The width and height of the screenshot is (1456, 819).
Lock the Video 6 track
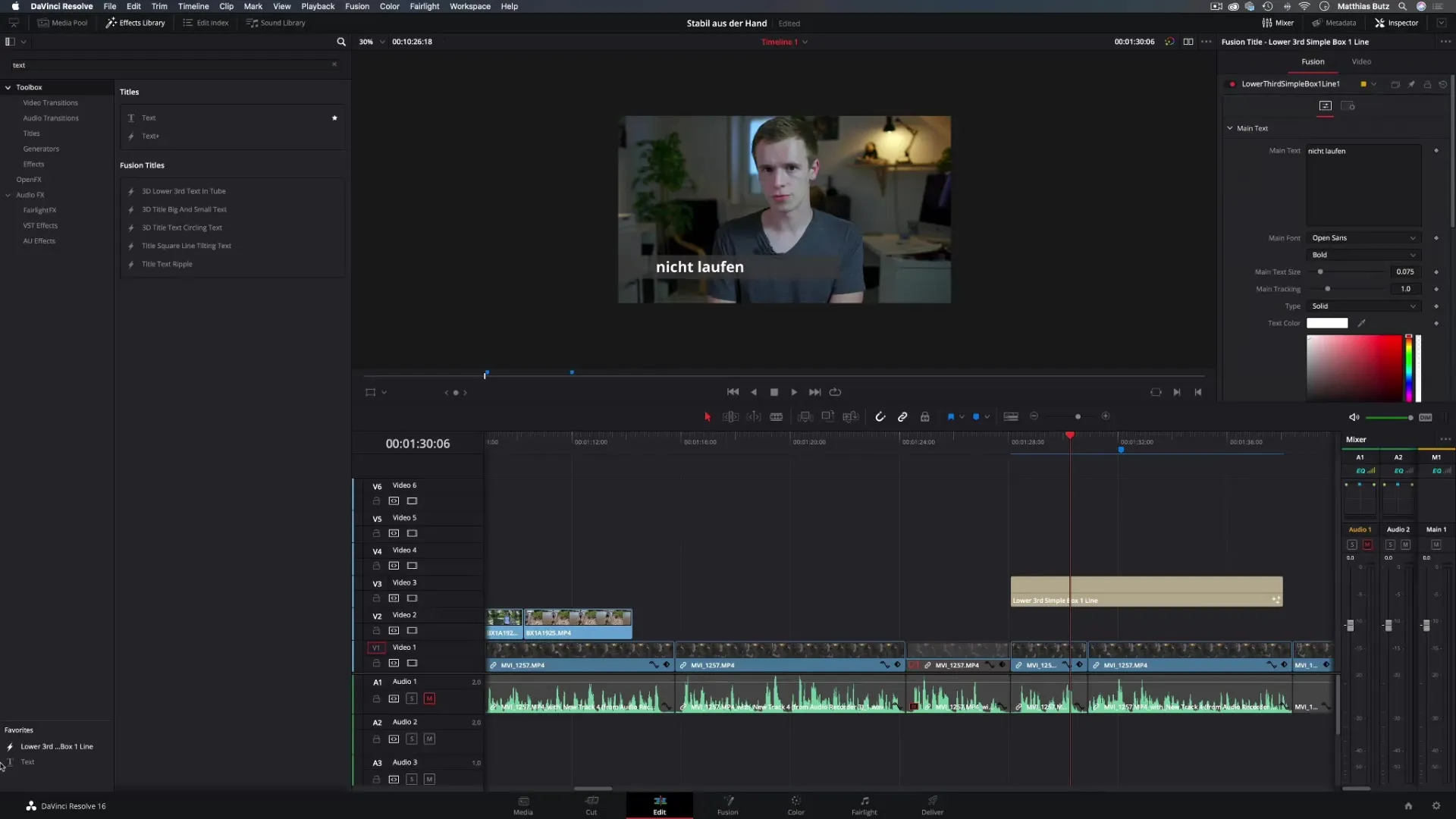pyautogui.click(x=376, y=501)
